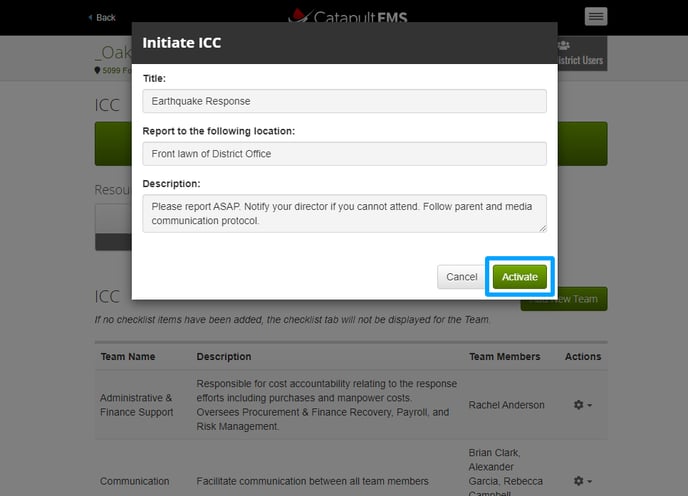This screenshot has height=496, width=688.
Task: Click the report location input field
Action: [344, 153]
